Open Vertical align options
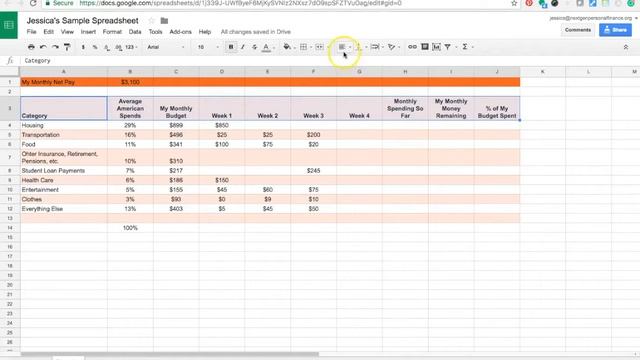The image size is (640, 360). point(358,47)
